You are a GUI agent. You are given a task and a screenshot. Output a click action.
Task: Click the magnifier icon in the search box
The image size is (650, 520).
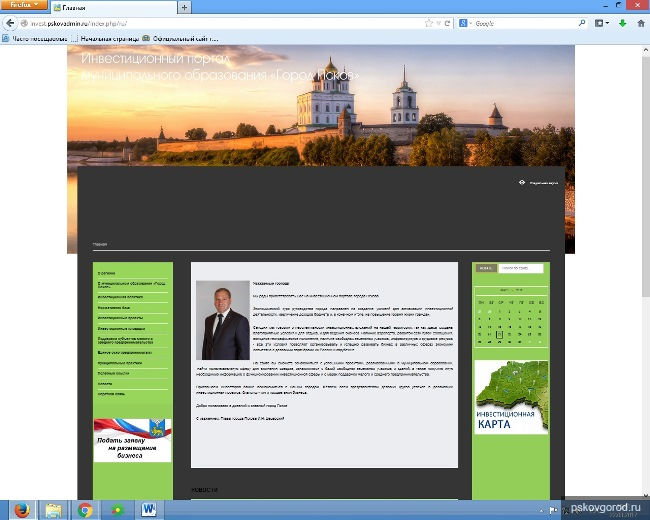582,23
